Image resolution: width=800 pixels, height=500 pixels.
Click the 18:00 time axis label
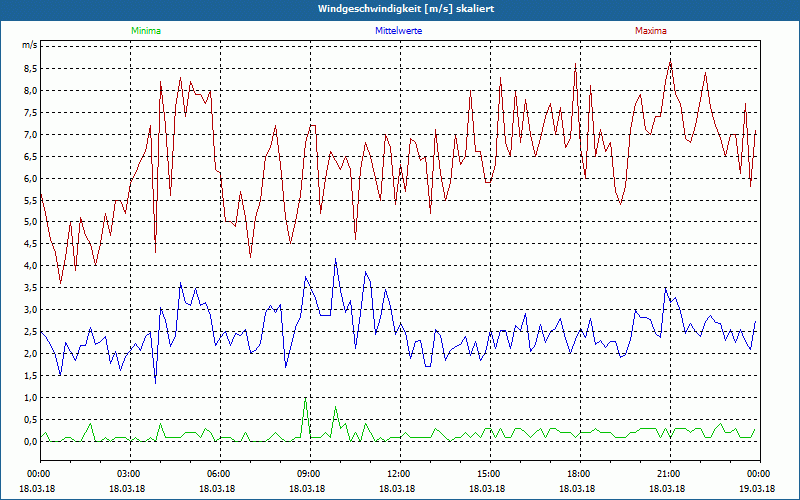point(580,474)
